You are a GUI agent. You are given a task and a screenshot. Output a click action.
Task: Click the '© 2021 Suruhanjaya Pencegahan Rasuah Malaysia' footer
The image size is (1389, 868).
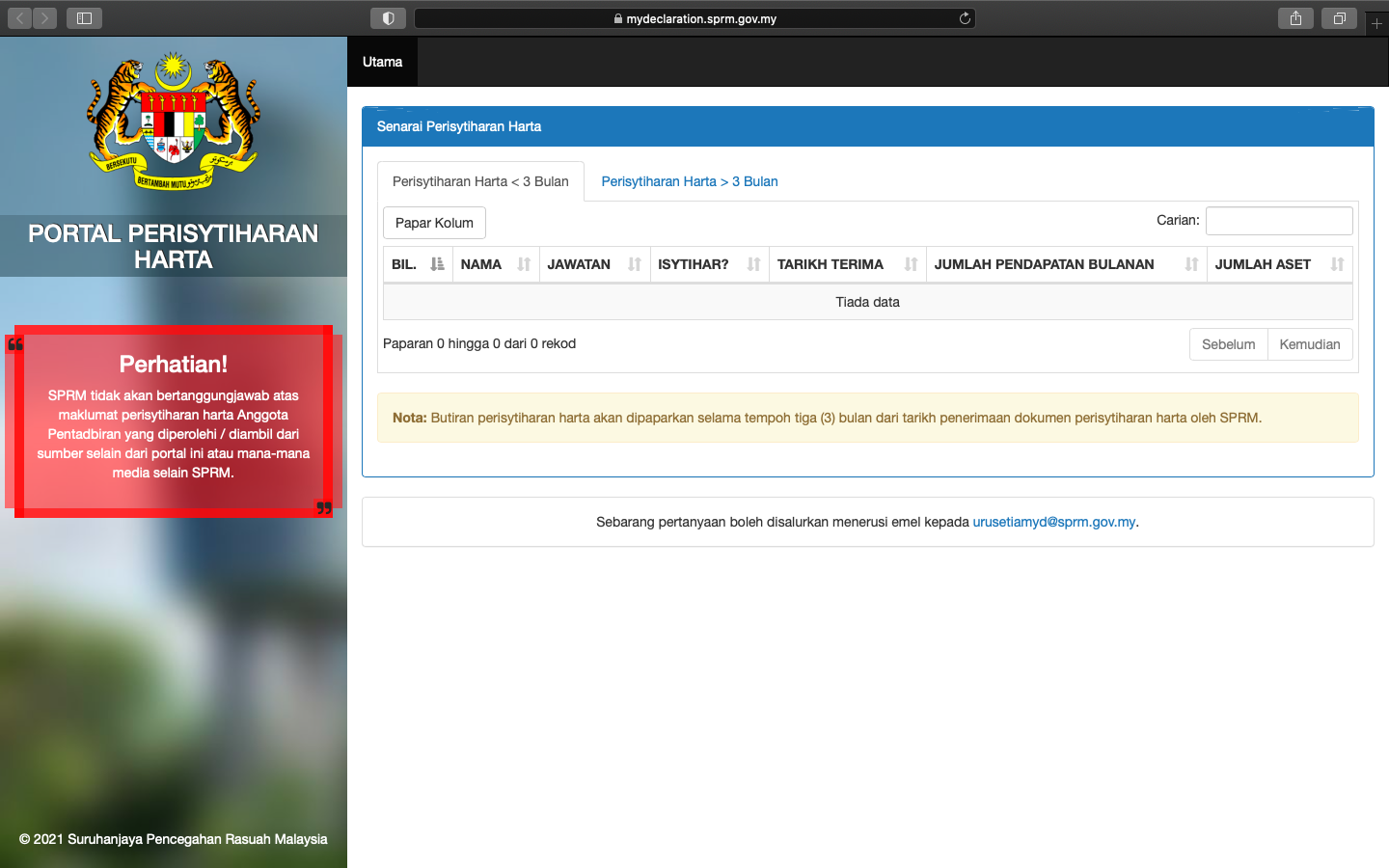174,839
